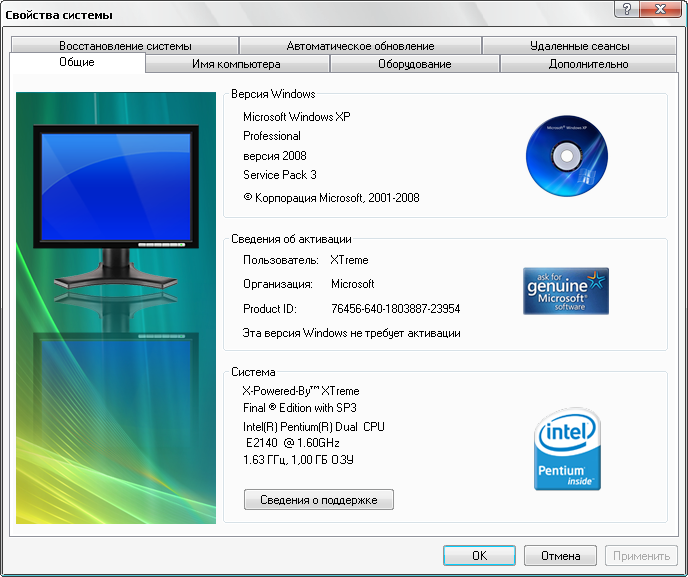Image resolution: width=688 pixels, height=577 pixels.
Task: Click the Intel Pentium inside logo
Action: [x=567, y=448]
